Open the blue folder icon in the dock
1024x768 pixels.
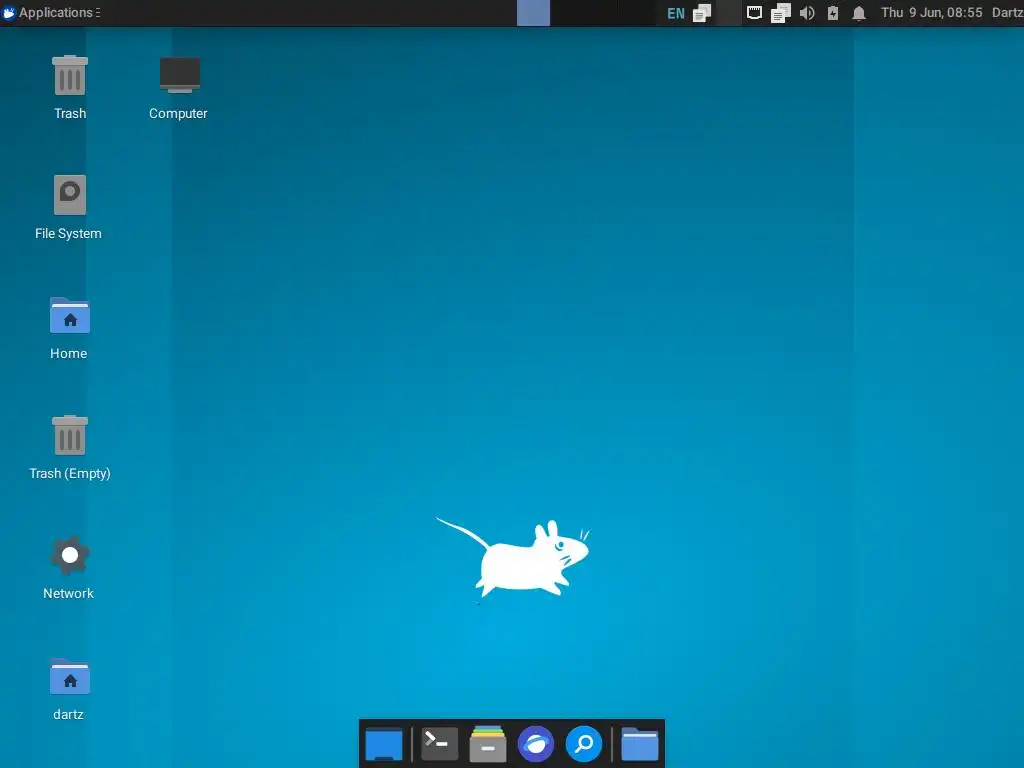(x=639, y=744)
